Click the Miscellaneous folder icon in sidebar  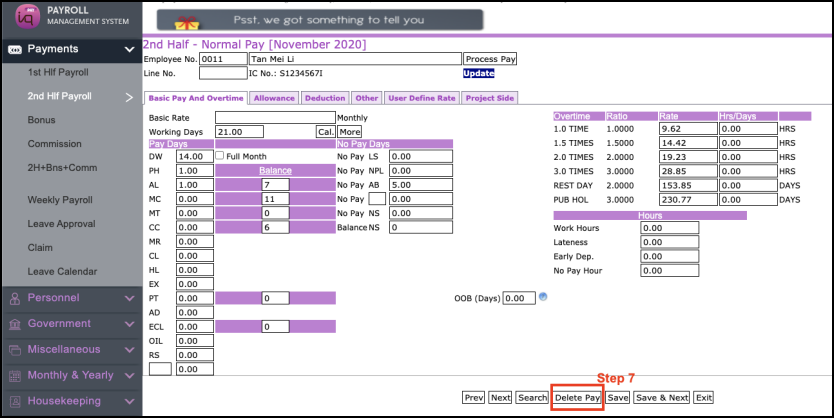(x=14, y=350)
